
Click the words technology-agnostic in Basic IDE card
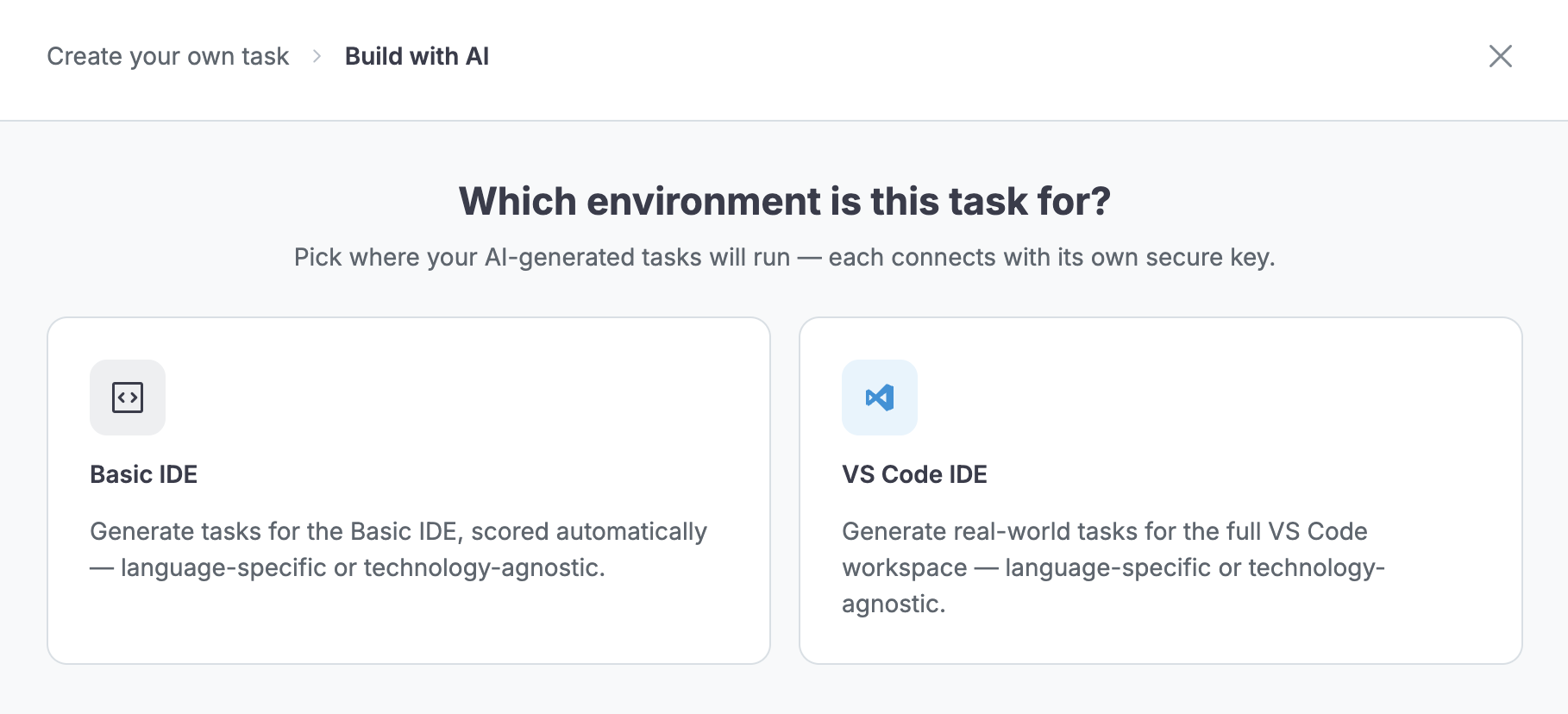(x=484, y=567)
